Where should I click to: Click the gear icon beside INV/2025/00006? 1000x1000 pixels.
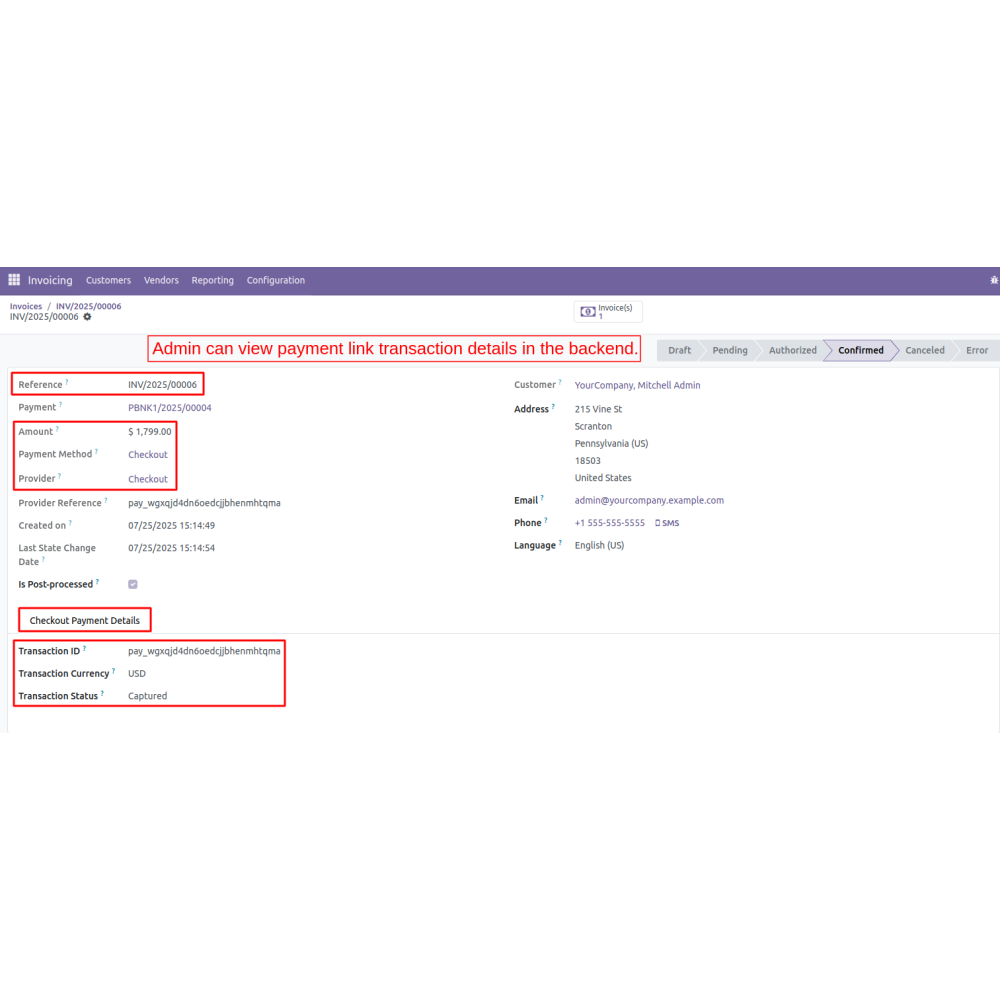coord(87,317)
